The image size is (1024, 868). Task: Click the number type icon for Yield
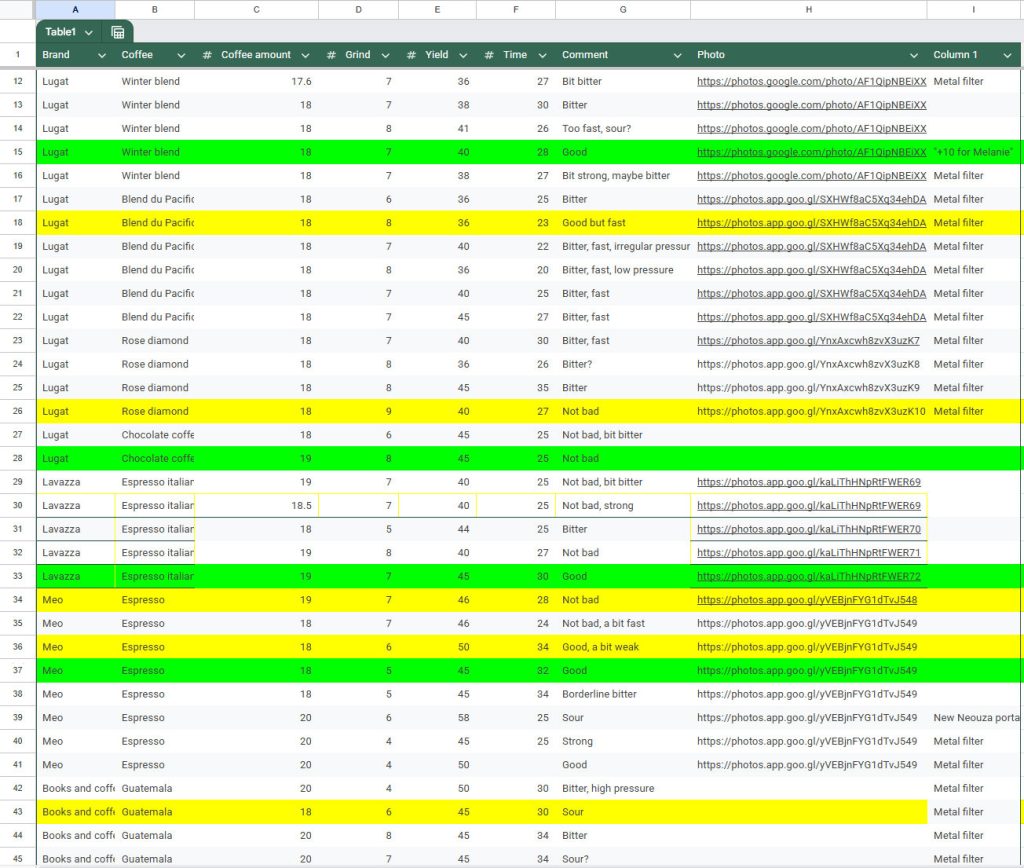coord(411,55)
